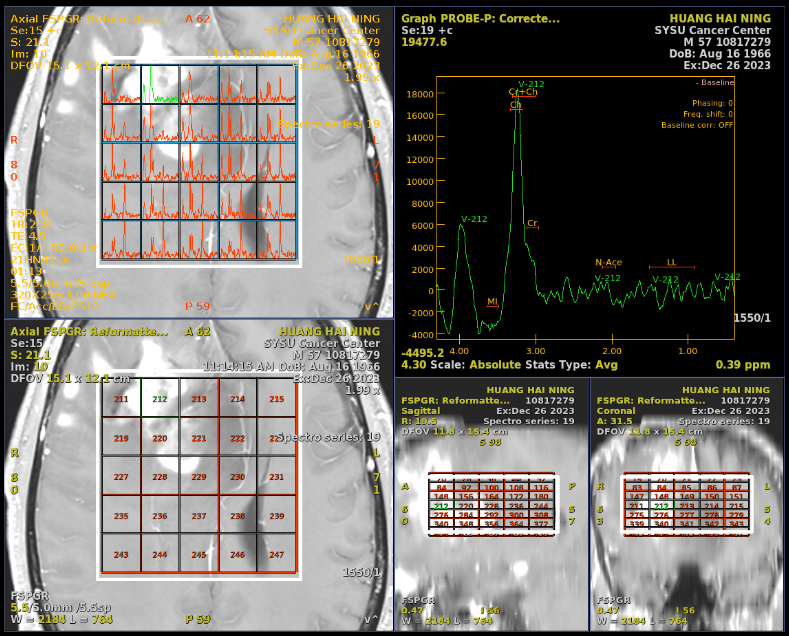The image size is (789, 636).
Task: Select voxel 211 in the numbered axial grid
Action: point(121,399)
